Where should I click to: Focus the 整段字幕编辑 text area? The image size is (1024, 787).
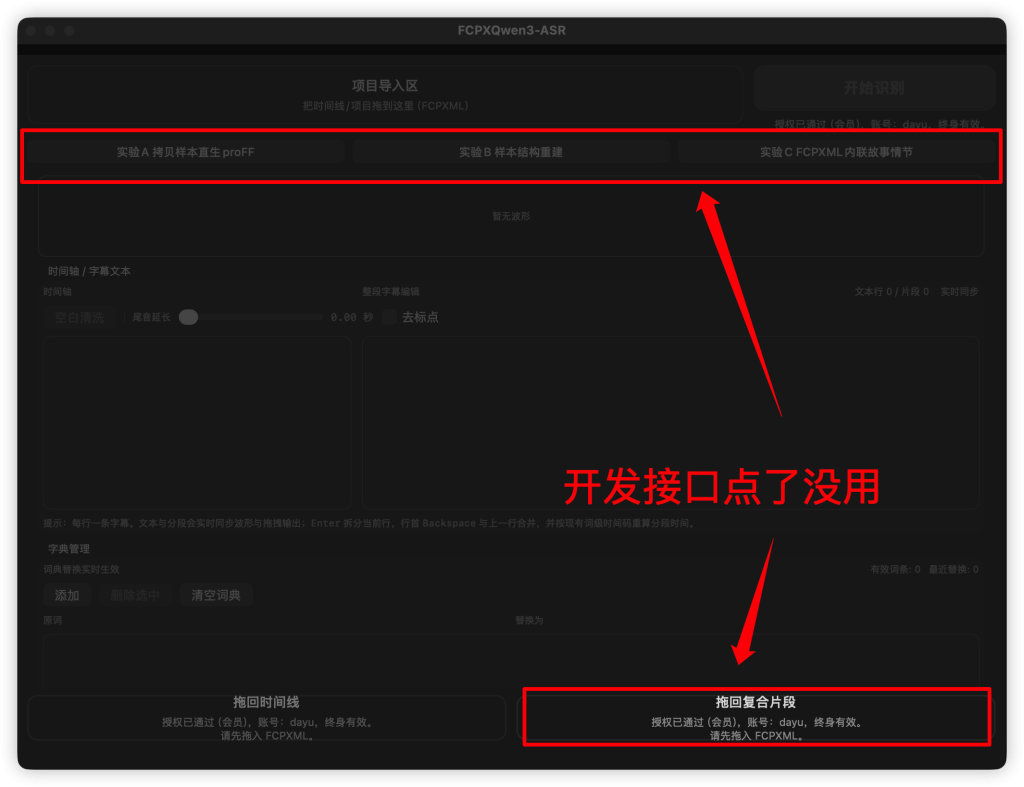pyautogui.click(x=670, y=422)
